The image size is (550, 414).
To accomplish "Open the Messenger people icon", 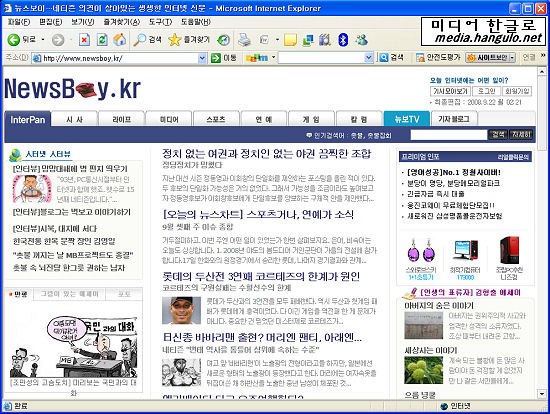I will pos(361,40).
